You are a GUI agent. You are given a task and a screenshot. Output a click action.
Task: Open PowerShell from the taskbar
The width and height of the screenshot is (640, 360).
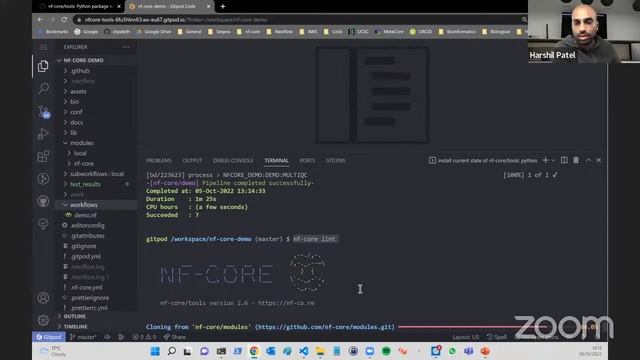pos(238,351)
